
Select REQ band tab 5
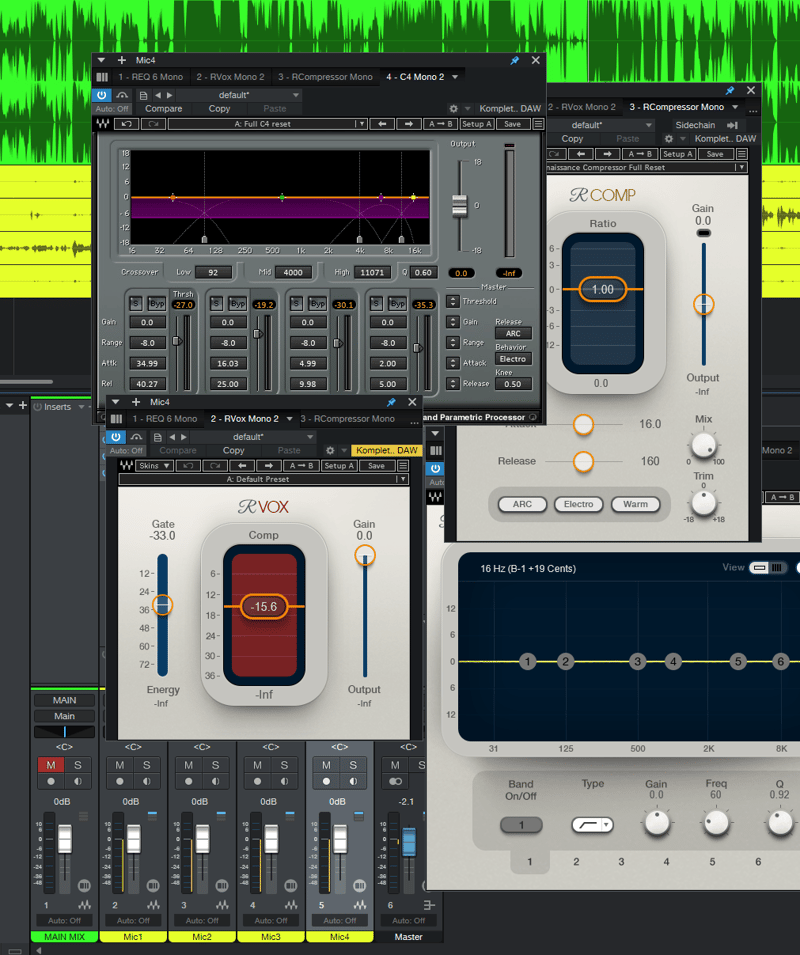coord(712,862)
